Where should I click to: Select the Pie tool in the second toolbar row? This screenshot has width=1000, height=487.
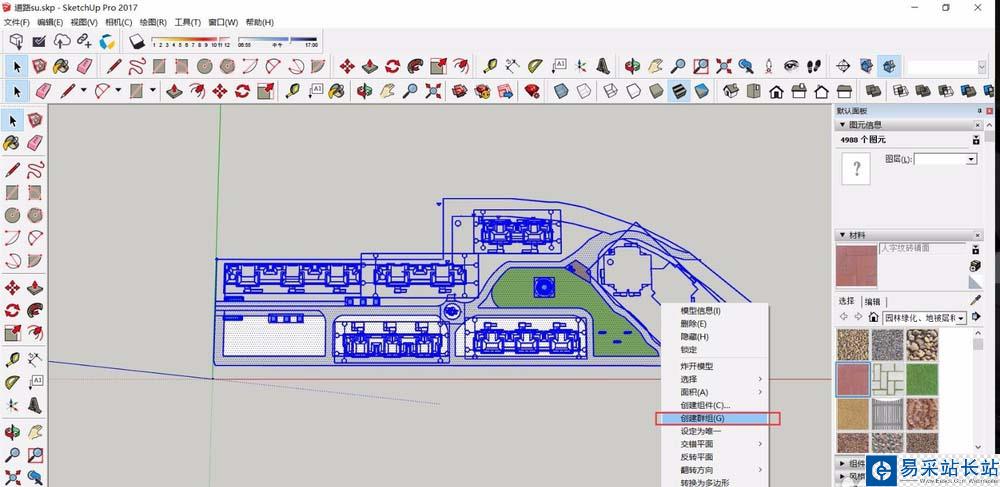[318, 66]
